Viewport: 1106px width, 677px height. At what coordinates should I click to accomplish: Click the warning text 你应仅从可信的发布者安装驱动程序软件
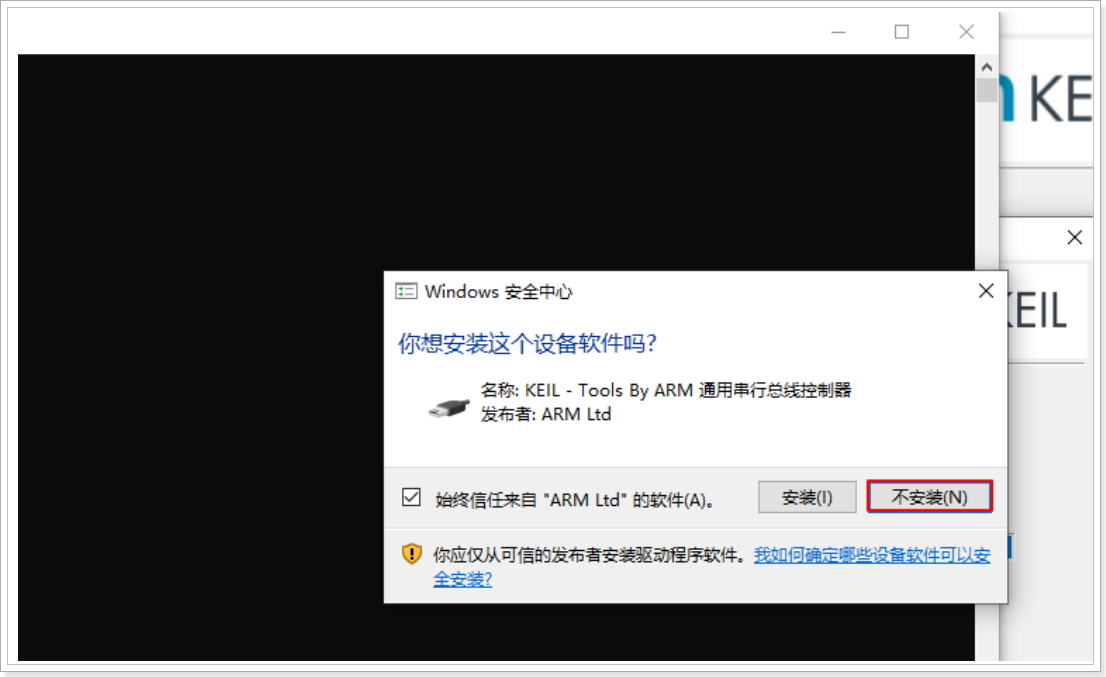(588, 555)
